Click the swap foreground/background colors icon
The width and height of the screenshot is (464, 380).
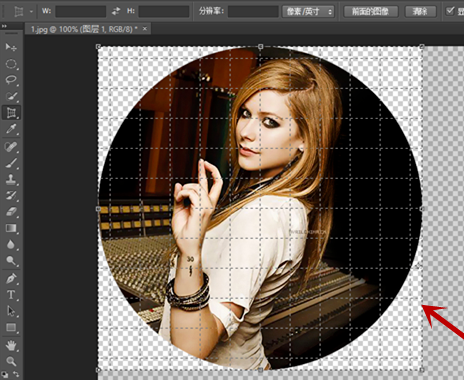pos(16,374)
